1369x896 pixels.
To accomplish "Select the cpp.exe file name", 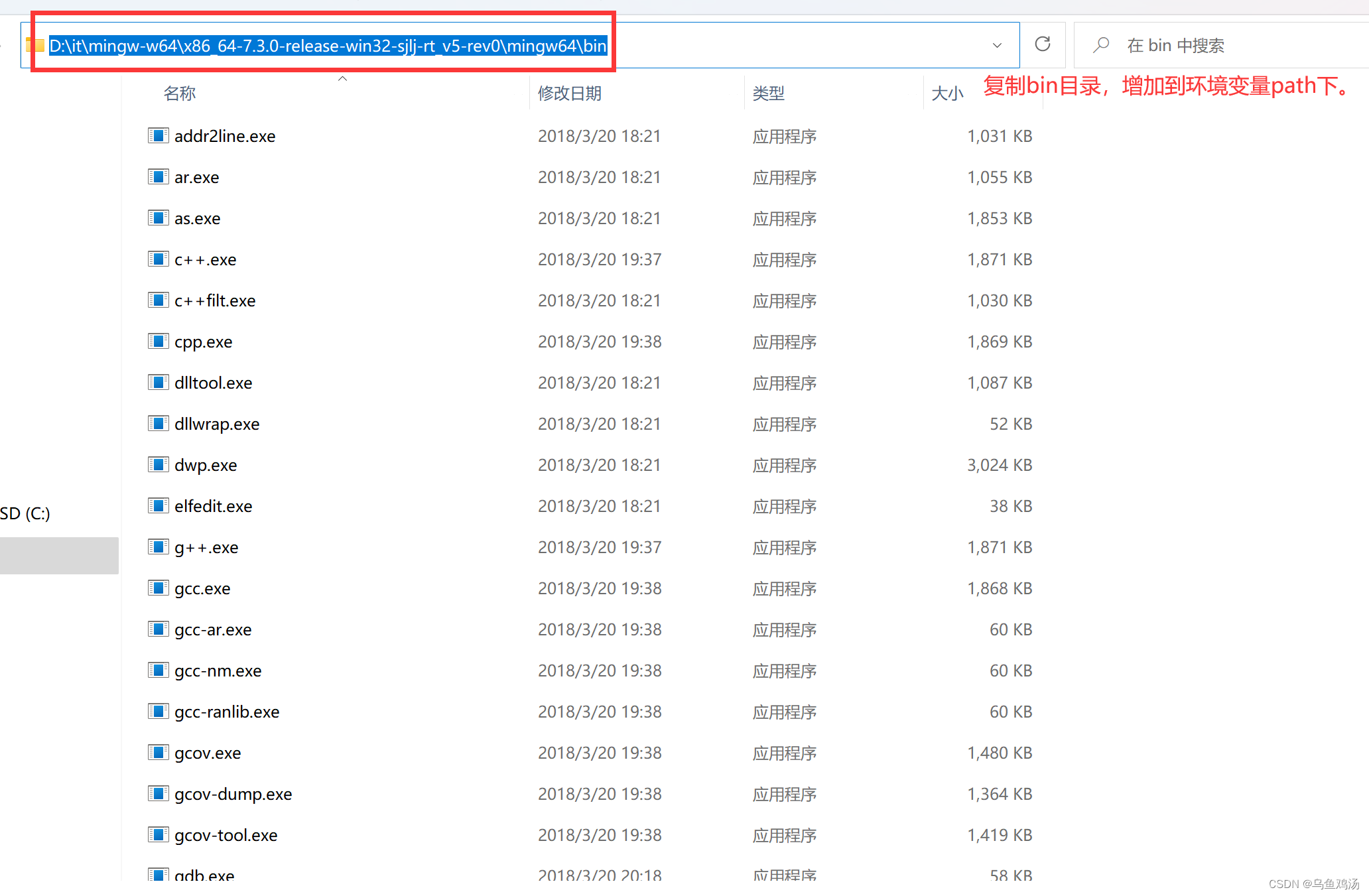I will [x=203, y=342].
